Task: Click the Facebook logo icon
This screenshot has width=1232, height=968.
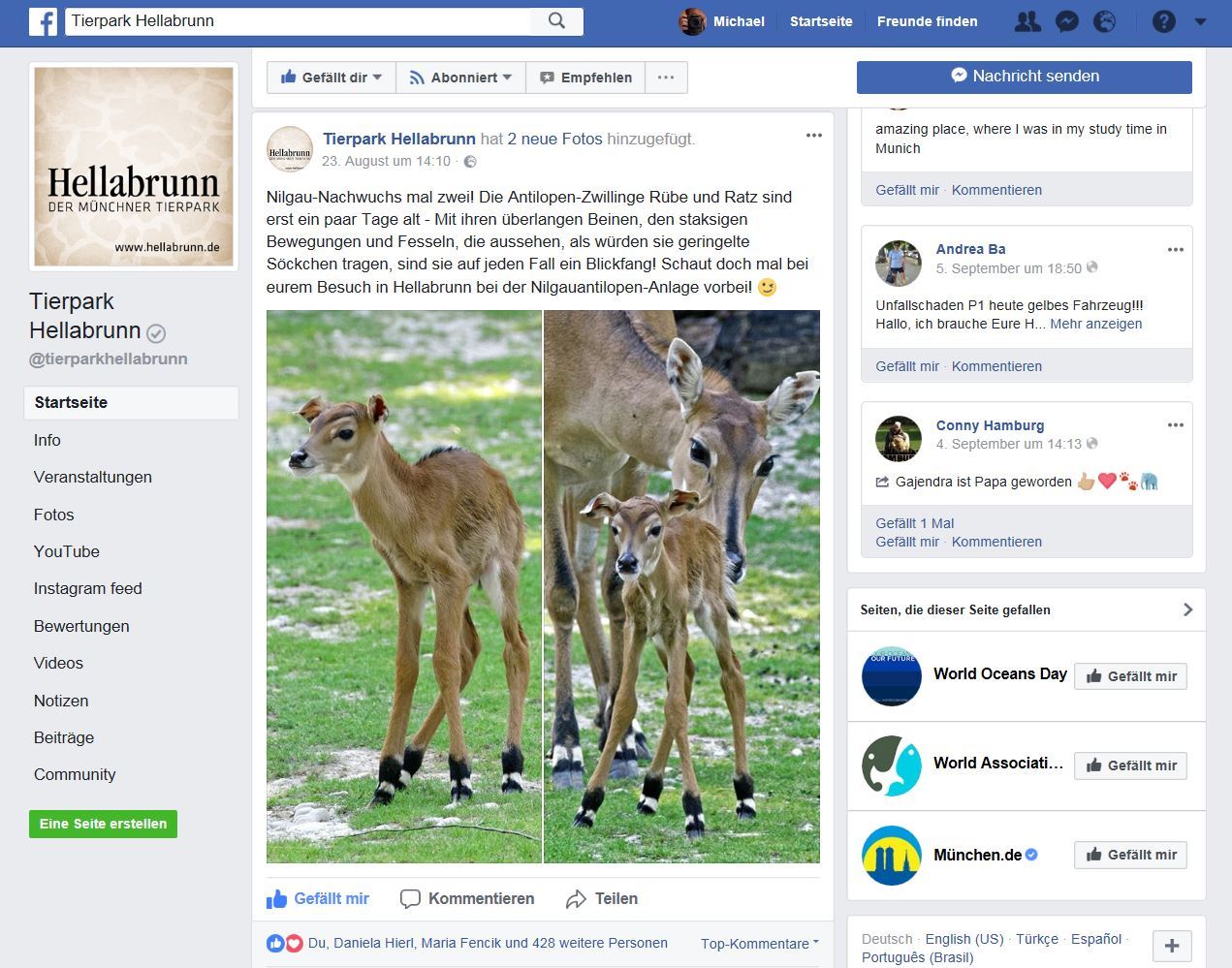Action: point(43,21)
